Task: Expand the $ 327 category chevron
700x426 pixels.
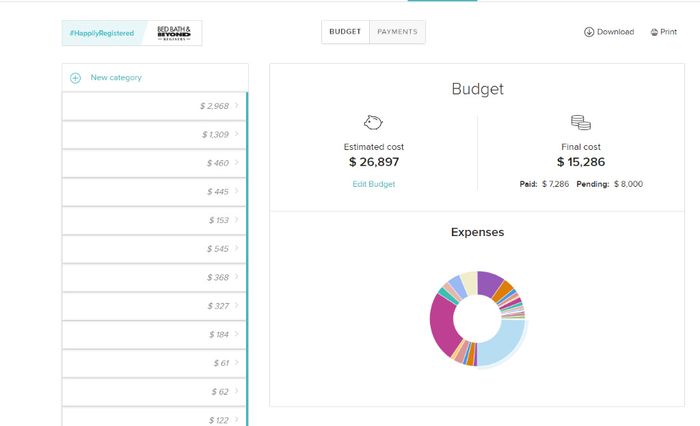Action: pyautogui.click(x=237, y=305)
